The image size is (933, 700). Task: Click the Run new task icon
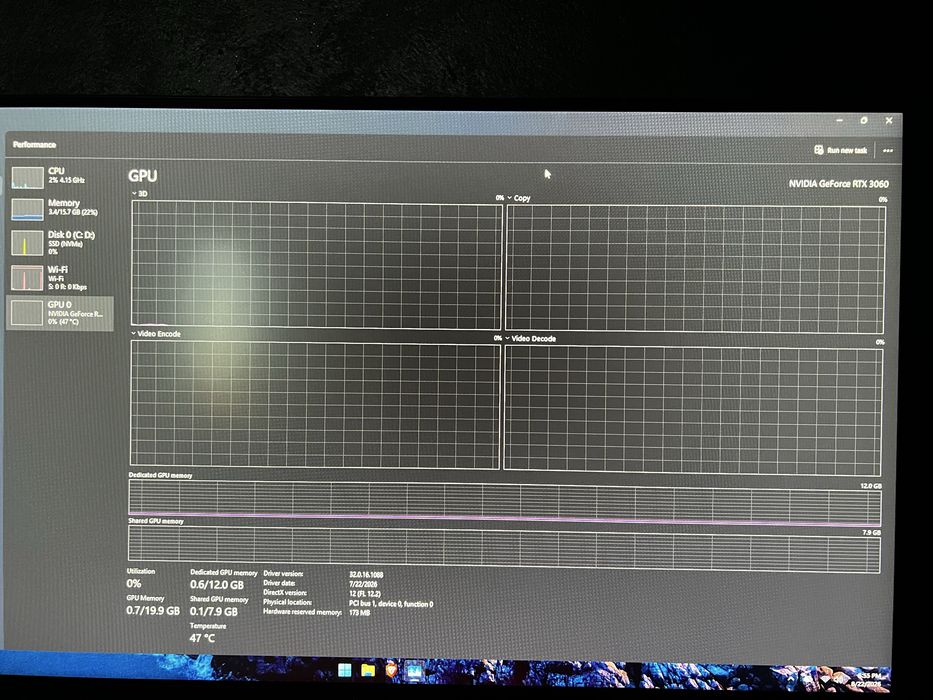click(819, 149)
